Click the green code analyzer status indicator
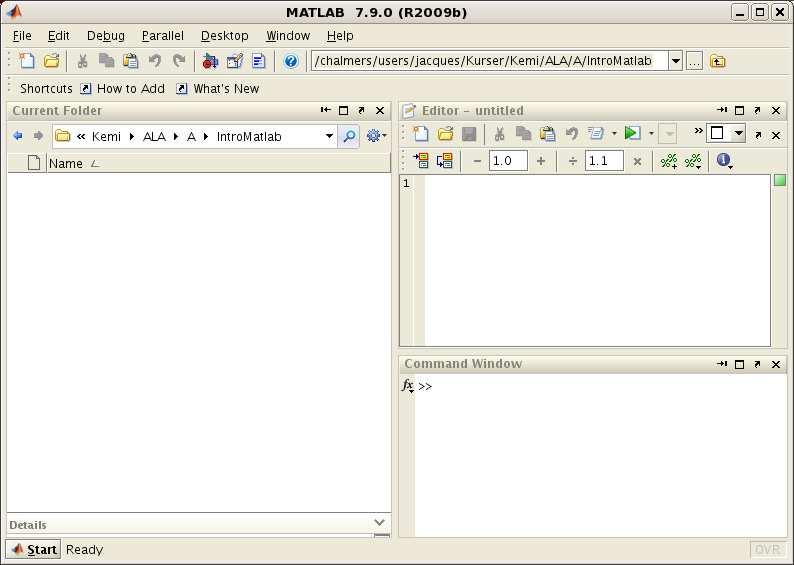This screenshot has height=565, width=794. point(780,180)
